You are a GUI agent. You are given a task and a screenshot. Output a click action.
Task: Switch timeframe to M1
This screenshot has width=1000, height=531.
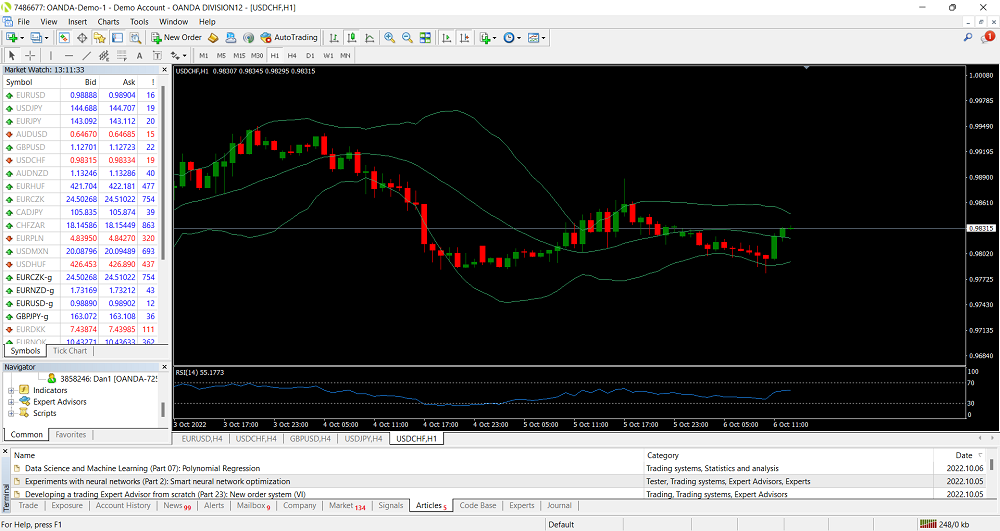click(203, 55)
